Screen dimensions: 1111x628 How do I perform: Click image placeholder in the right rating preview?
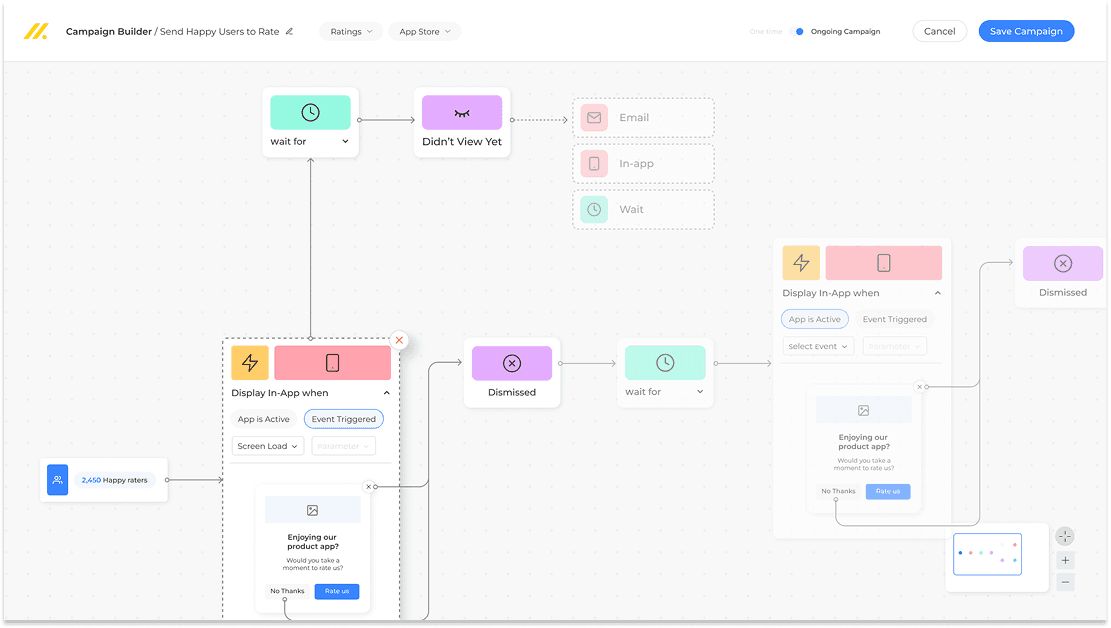[x=864, y=410]
